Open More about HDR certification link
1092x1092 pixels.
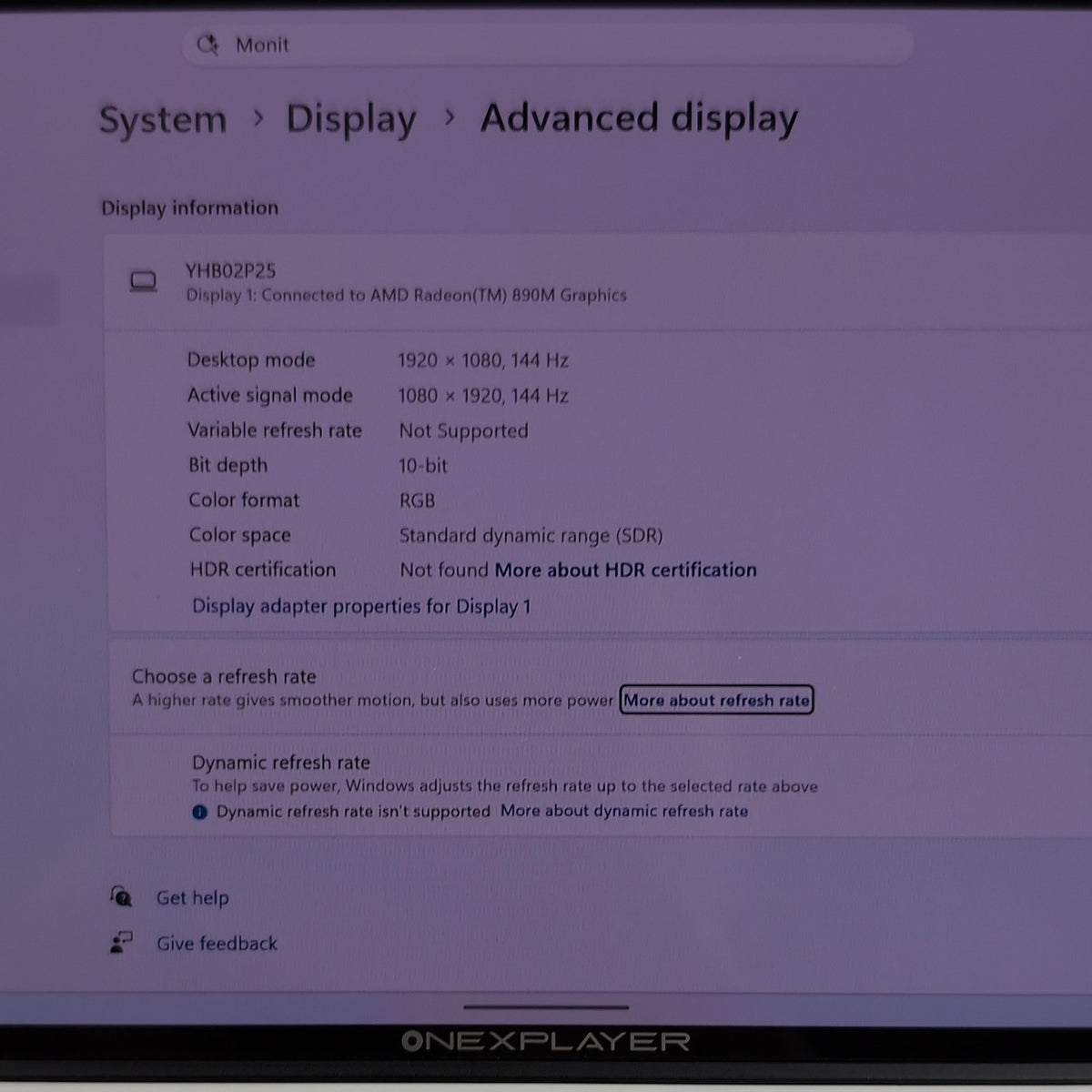click(625, 571)
